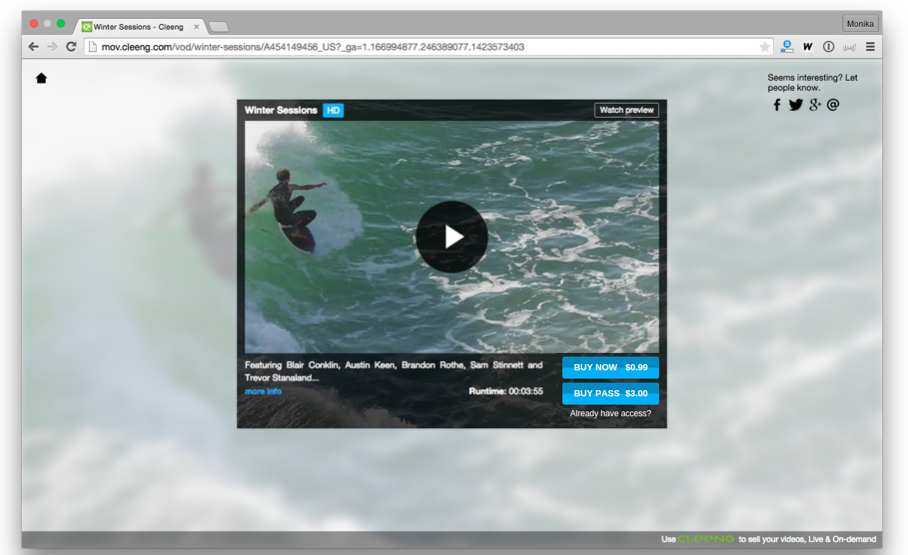The height and width of the screenshot is (555, 908).
Task: Click BUY NOW $0.99 button
Action: pos(610,367)
